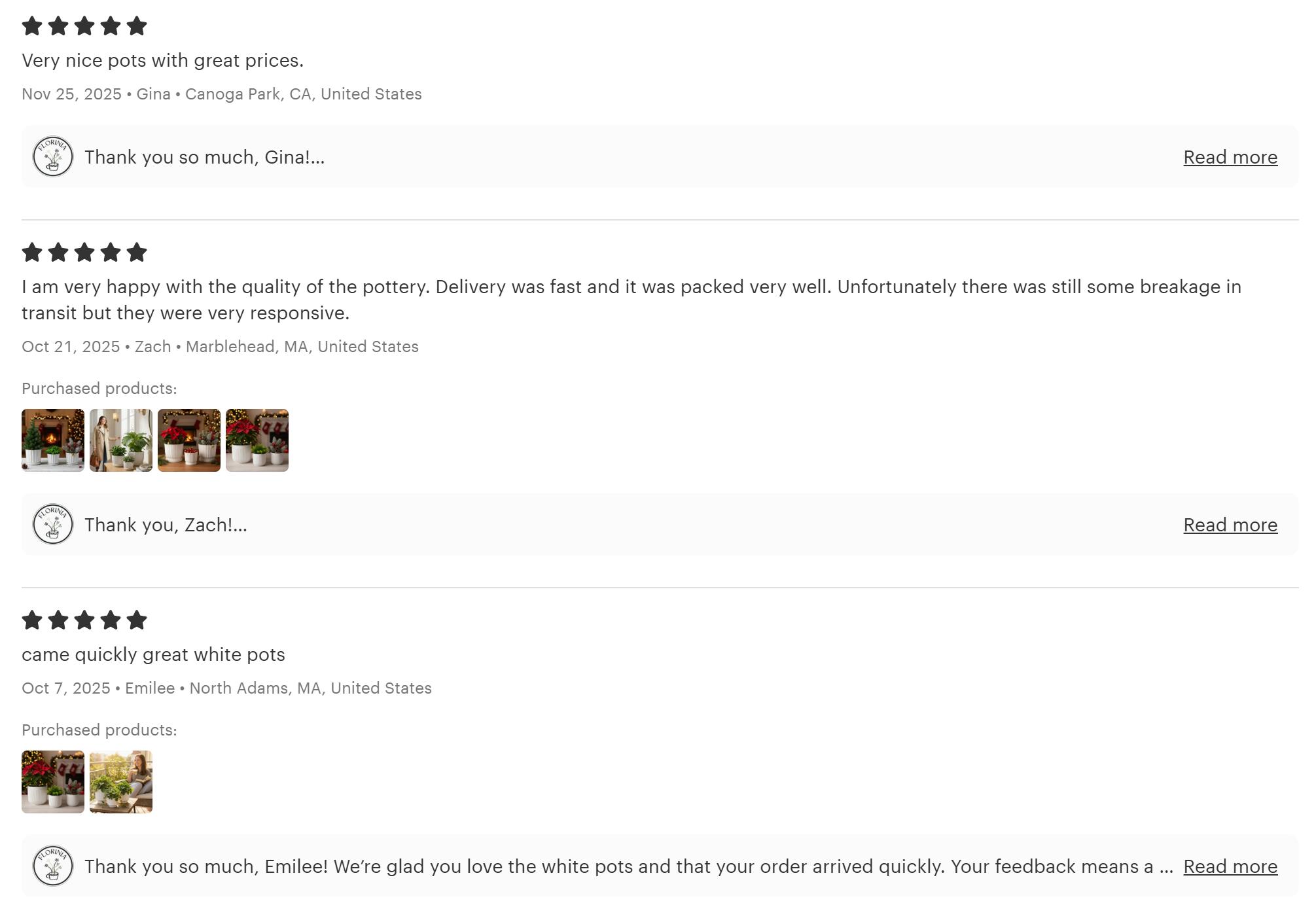Click the five-star rating on Gina's review

click(84, 26)
